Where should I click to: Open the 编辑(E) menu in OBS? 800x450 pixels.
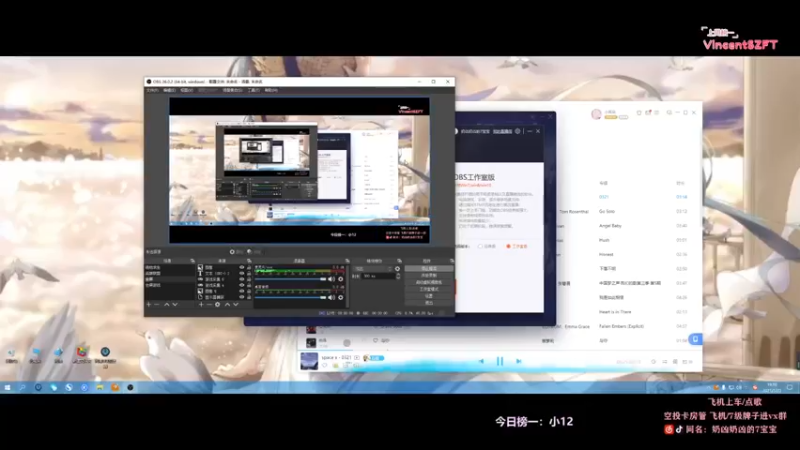[x=169, y=90]
